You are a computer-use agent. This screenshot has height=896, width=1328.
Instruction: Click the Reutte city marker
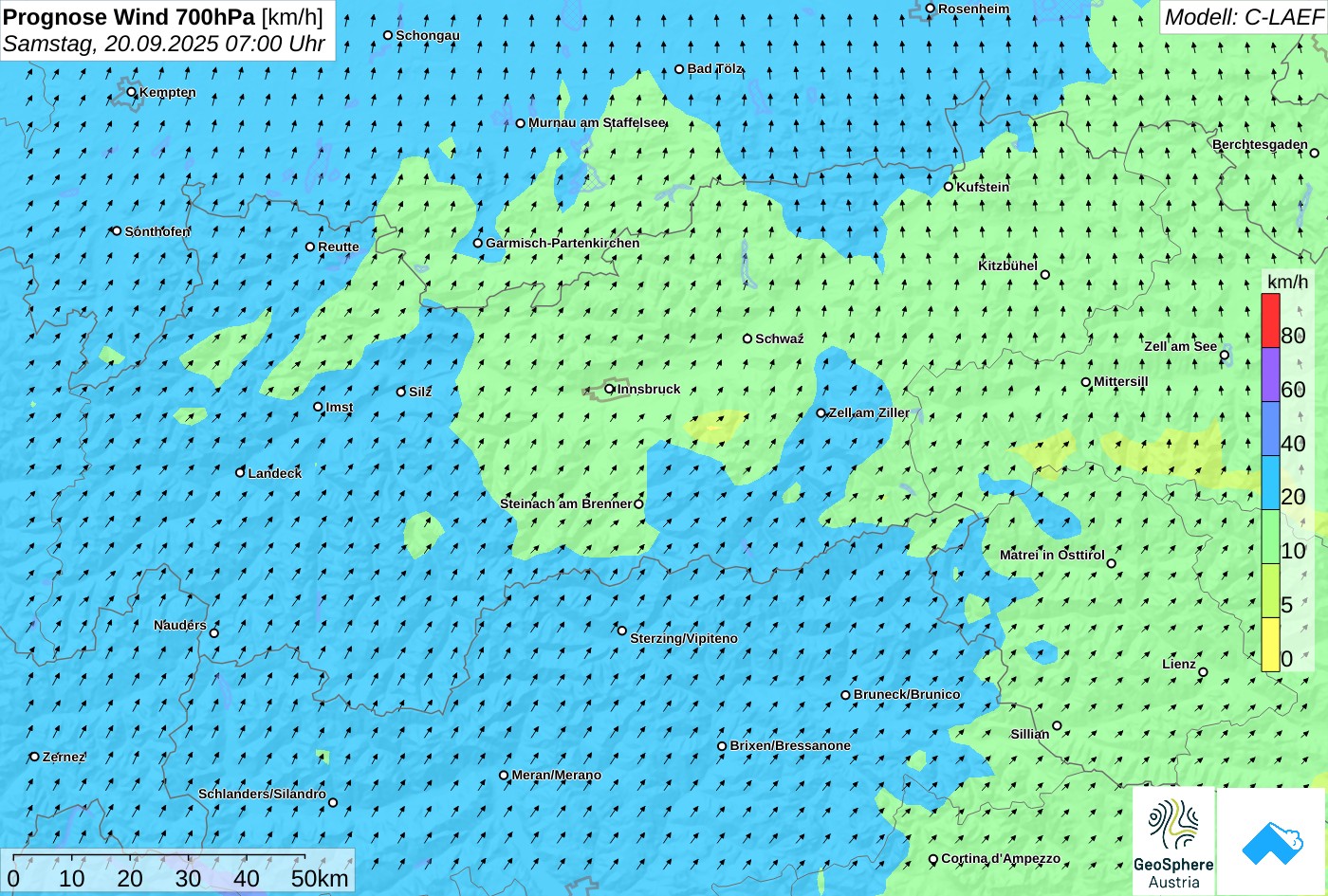point(310,247)
